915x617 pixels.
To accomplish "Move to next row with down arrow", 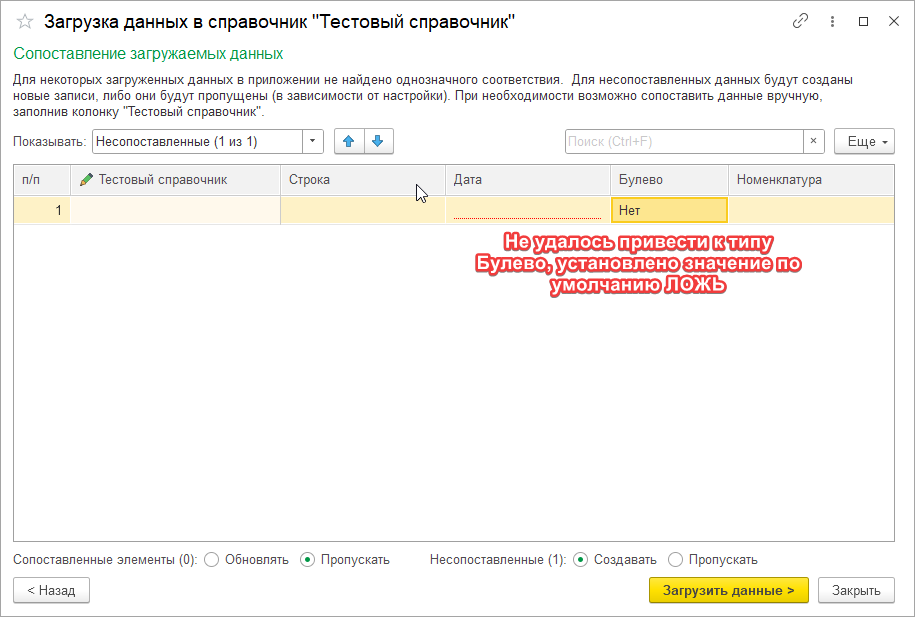I will [378, 142].
